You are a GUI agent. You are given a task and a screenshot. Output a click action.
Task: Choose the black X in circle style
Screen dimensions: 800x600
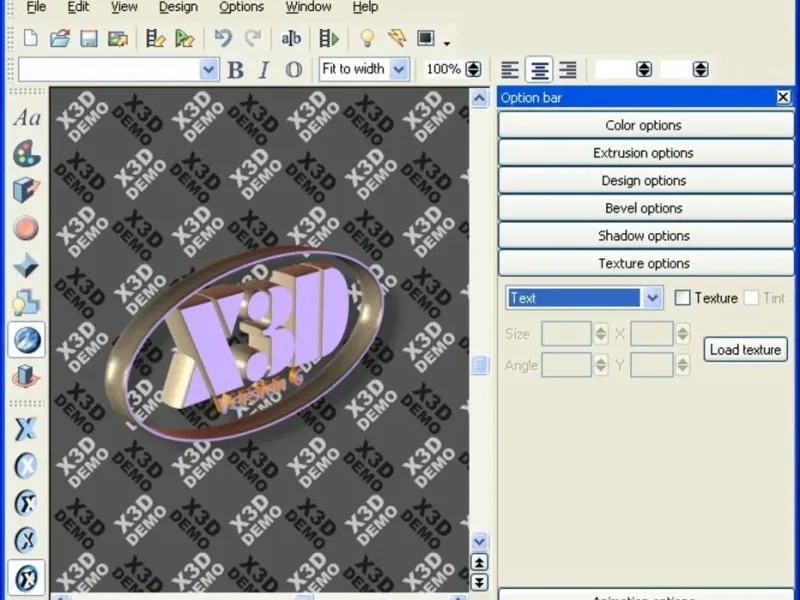tap(27, 503)
